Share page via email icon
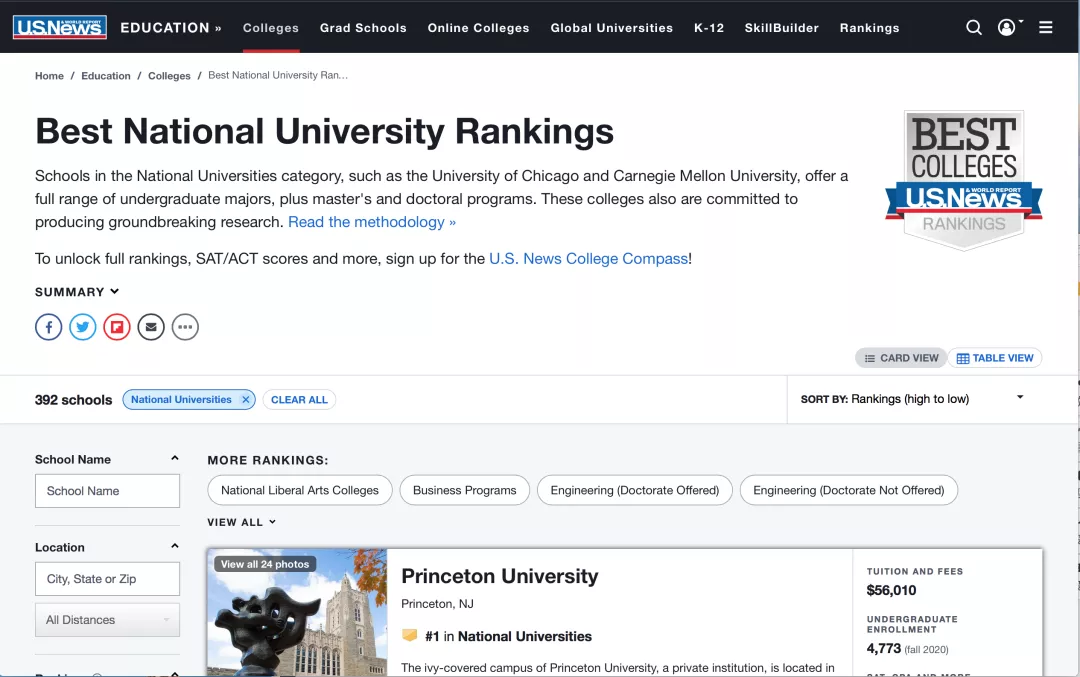The image size is (1080, 677). 151,327
